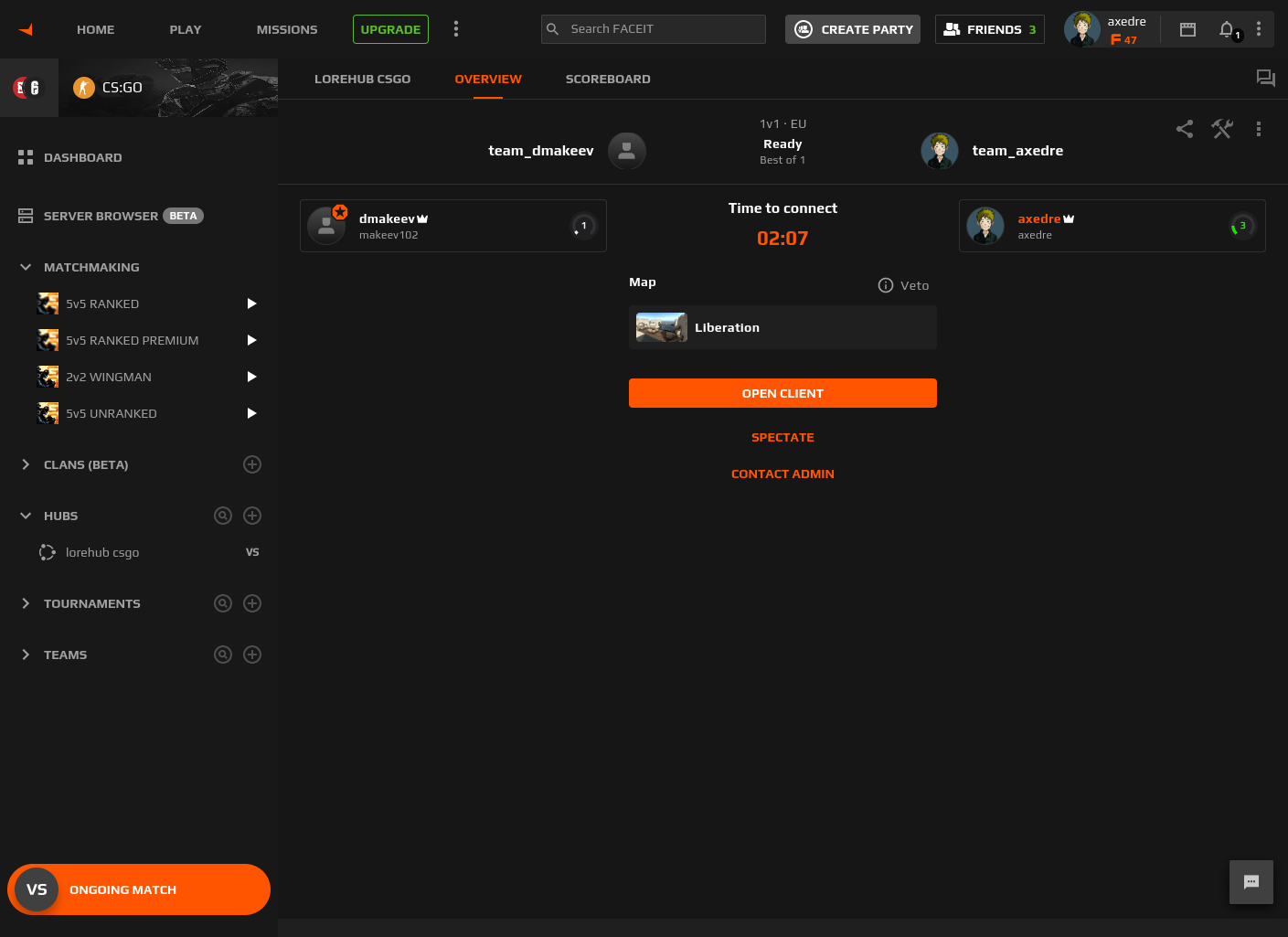
Task: Click the Veto info icon
Action: click(x=885, y=285)
